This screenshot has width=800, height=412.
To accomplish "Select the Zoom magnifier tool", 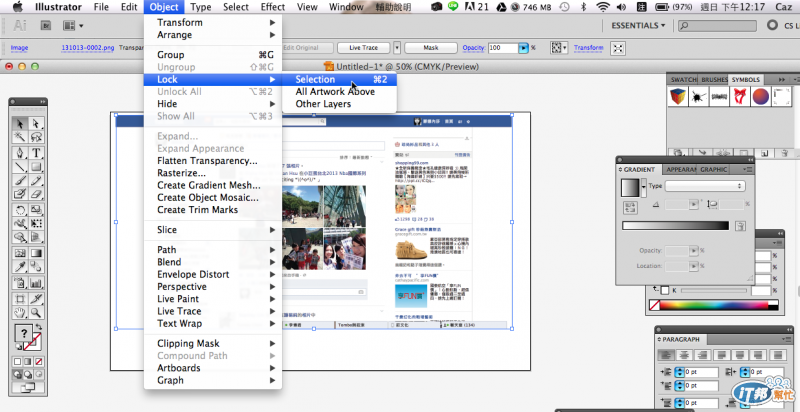I will (x=36, y=312).
